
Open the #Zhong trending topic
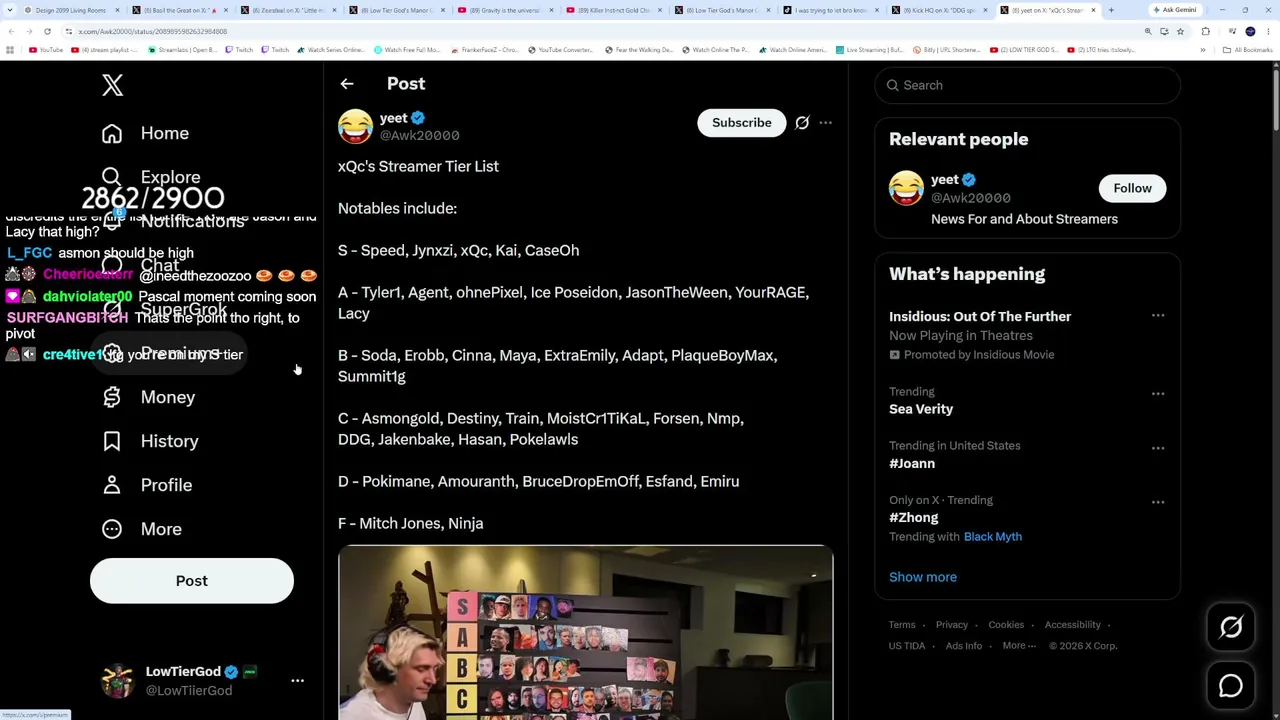pos(914,518)
